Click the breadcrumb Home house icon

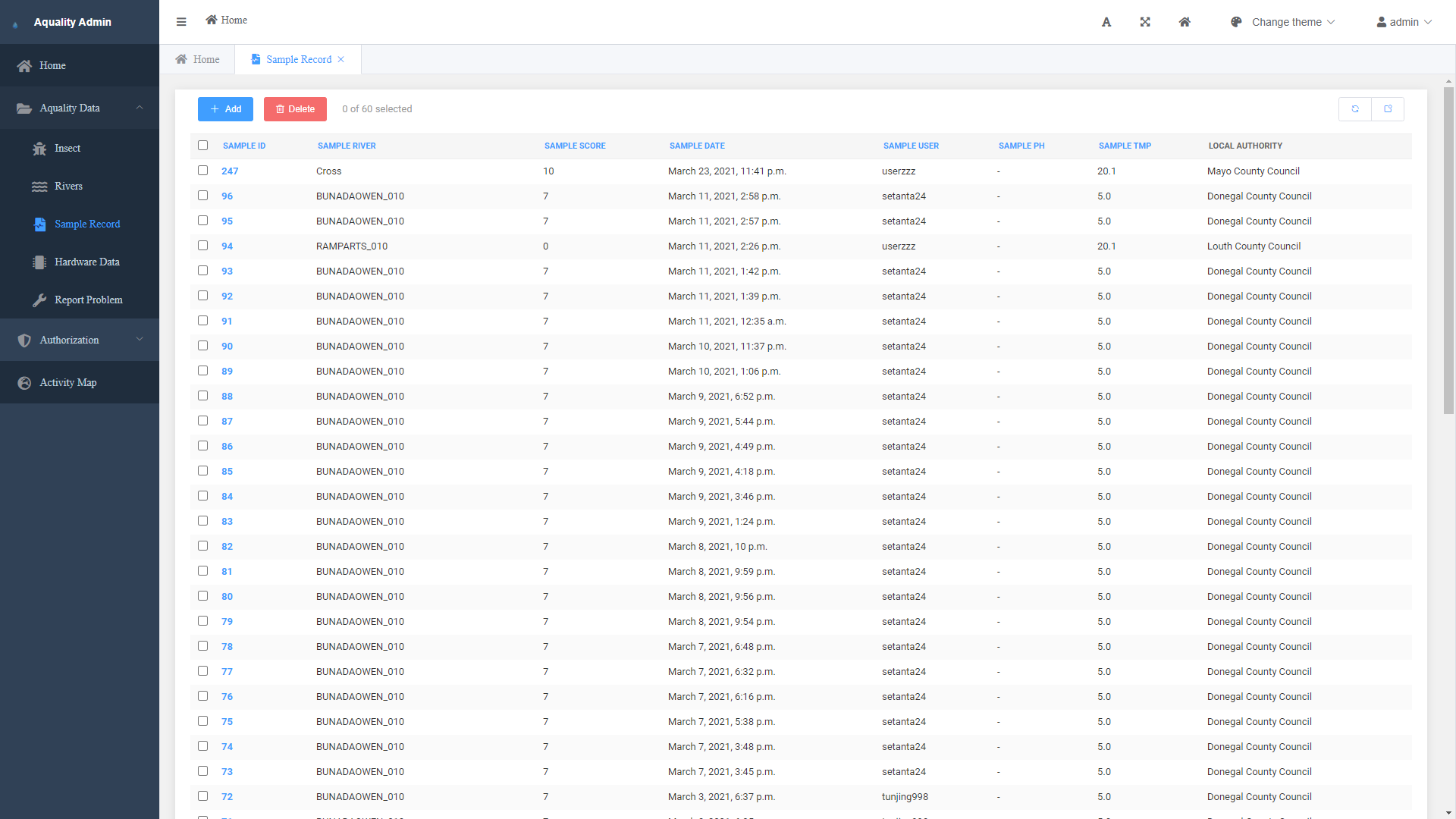tap(212, 20)
